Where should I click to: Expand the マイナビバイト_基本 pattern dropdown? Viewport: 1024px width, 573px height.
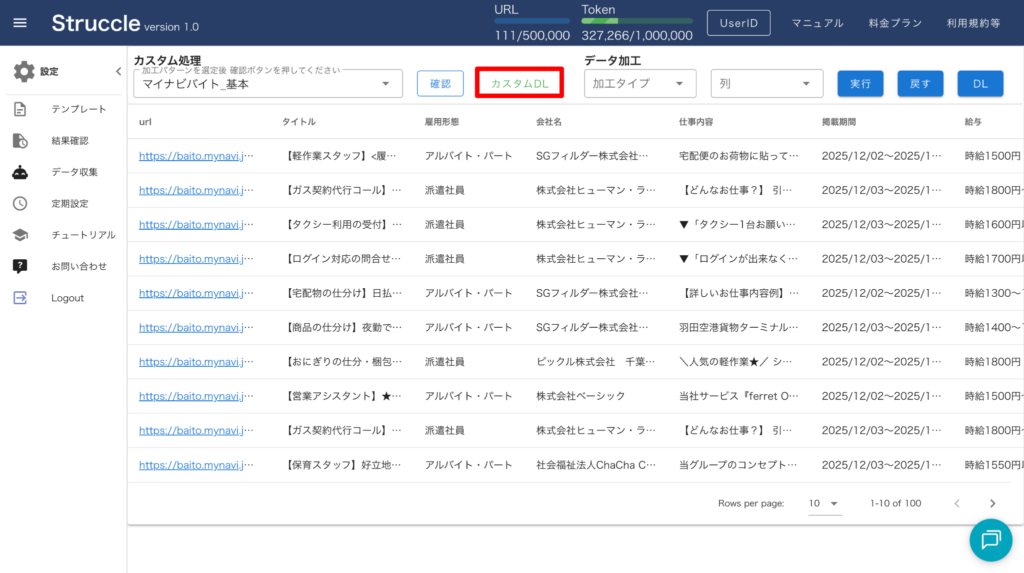point(386,84)
